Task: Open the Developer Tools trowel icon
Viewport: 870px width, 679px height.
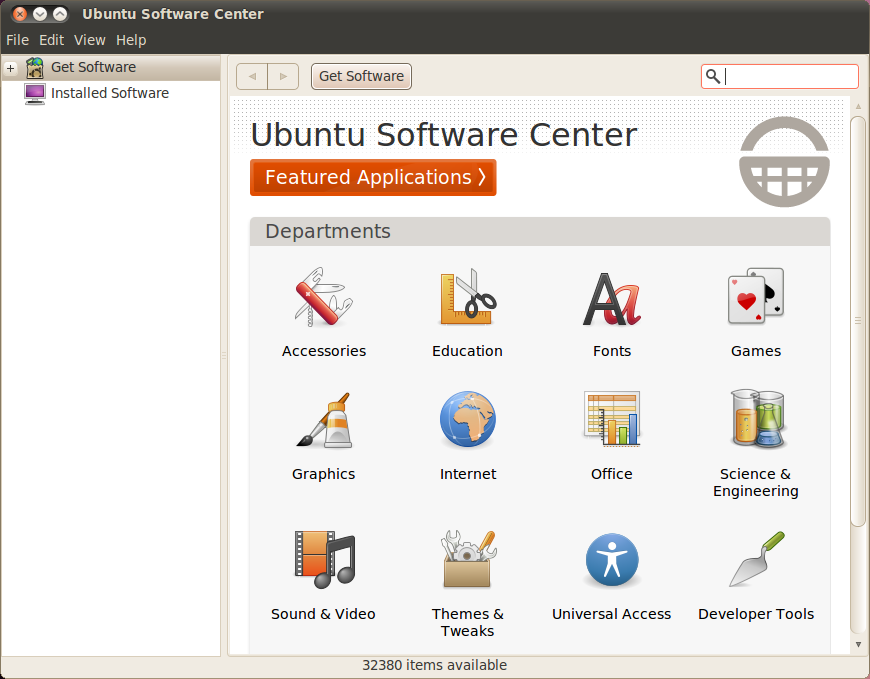Action: pyautogui.click(x=757, y=559)
